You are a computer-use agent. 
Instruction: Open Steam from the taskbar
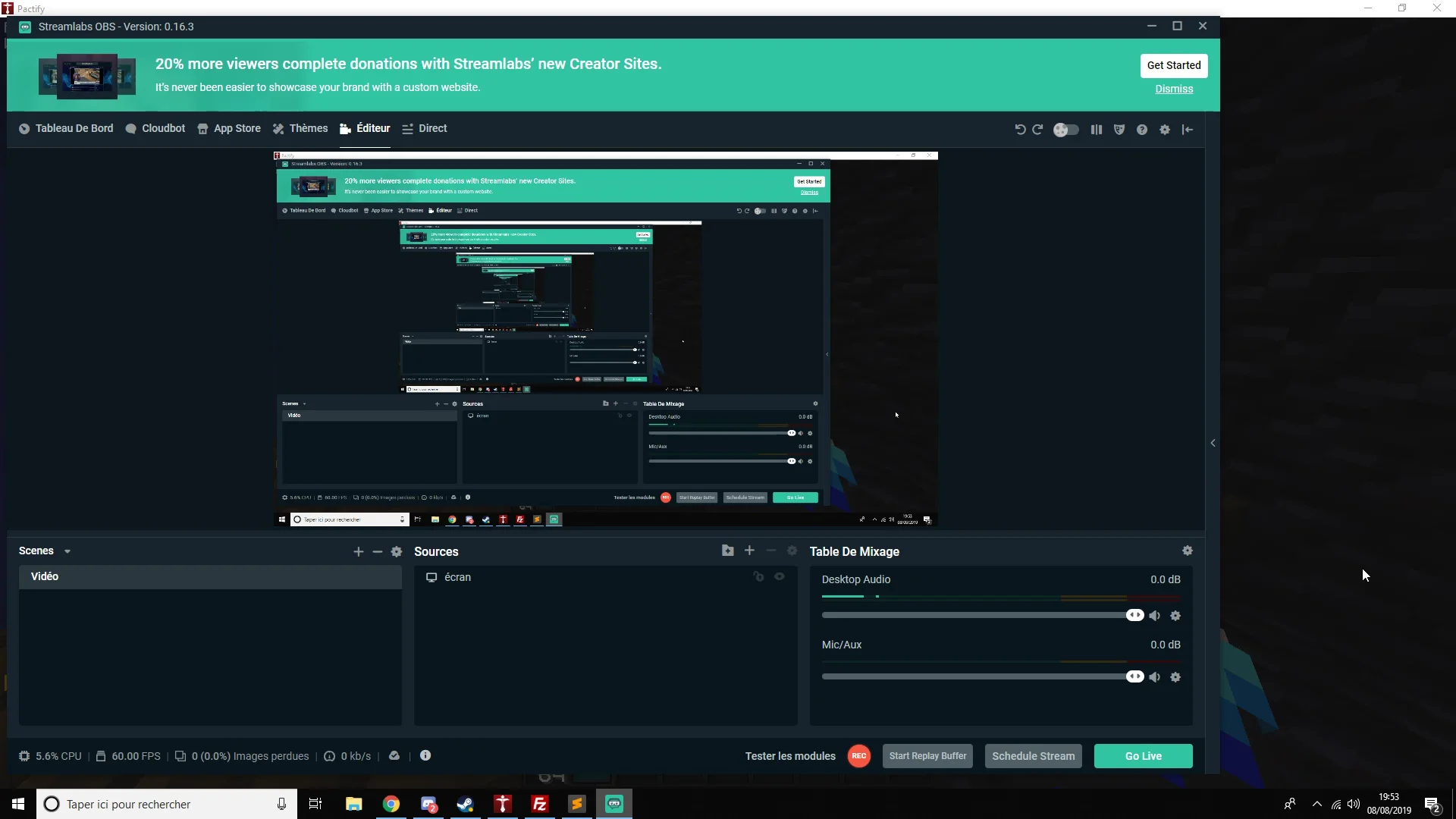pos(465,804)
